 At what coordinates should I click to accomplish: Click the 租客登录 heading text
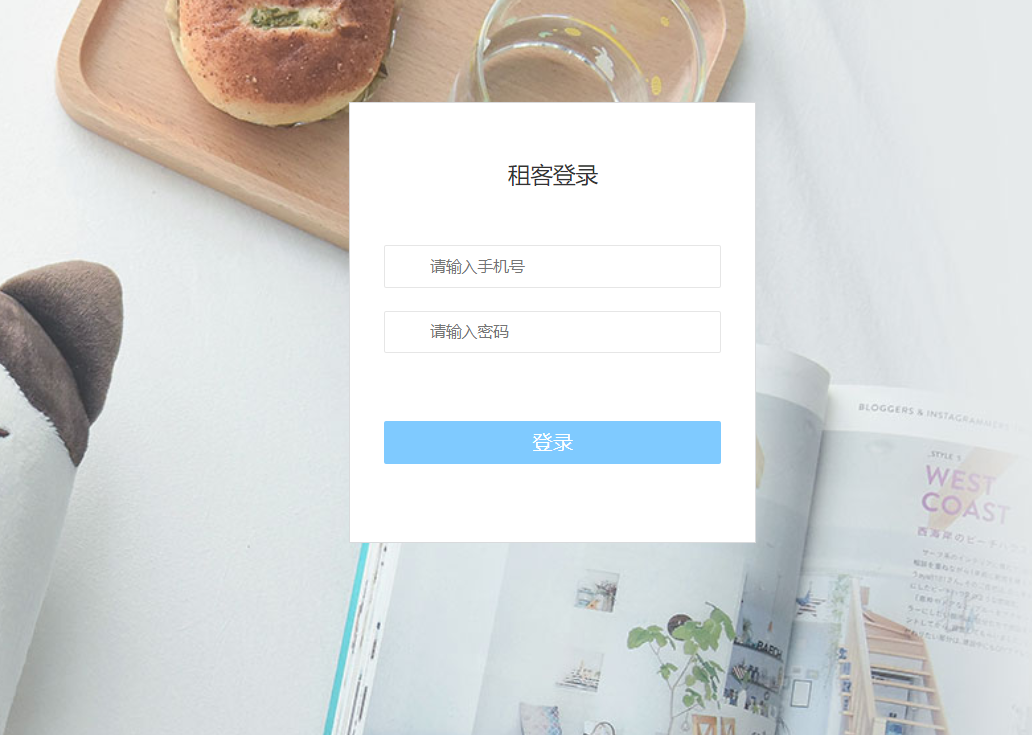553,176
